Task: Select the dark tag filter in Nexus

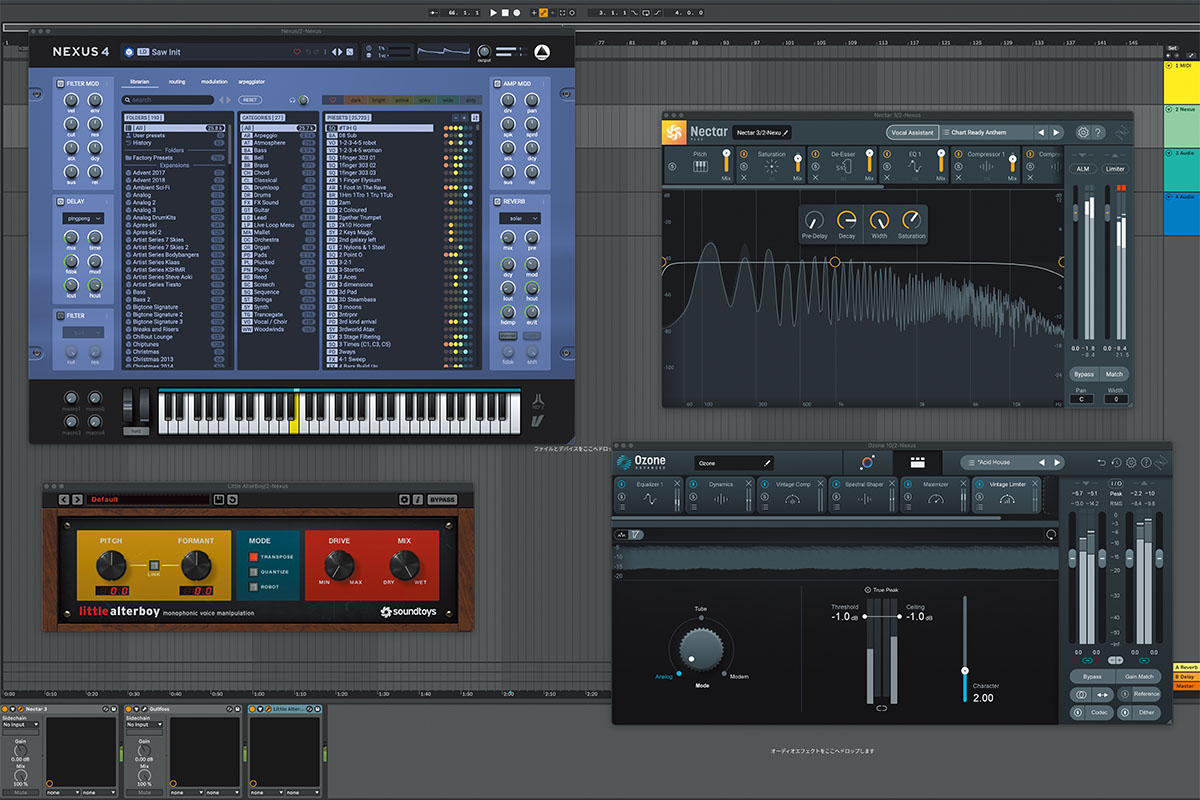Action: point(354,100)
